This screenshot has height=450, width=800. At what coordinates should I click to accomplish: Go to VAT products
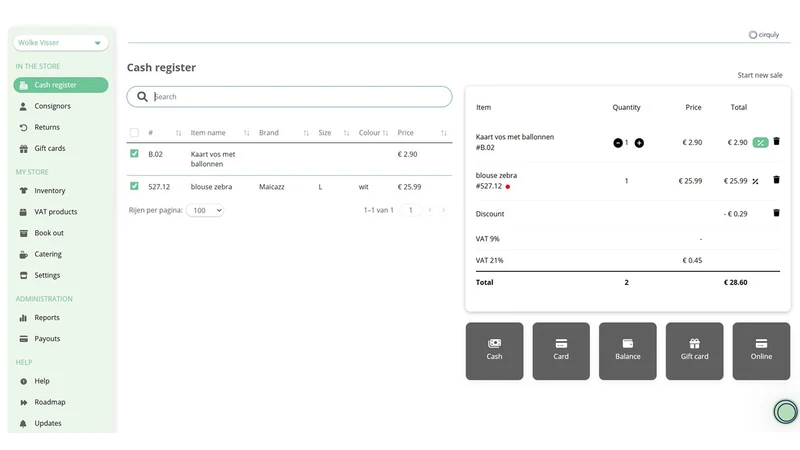pos(56,212)
